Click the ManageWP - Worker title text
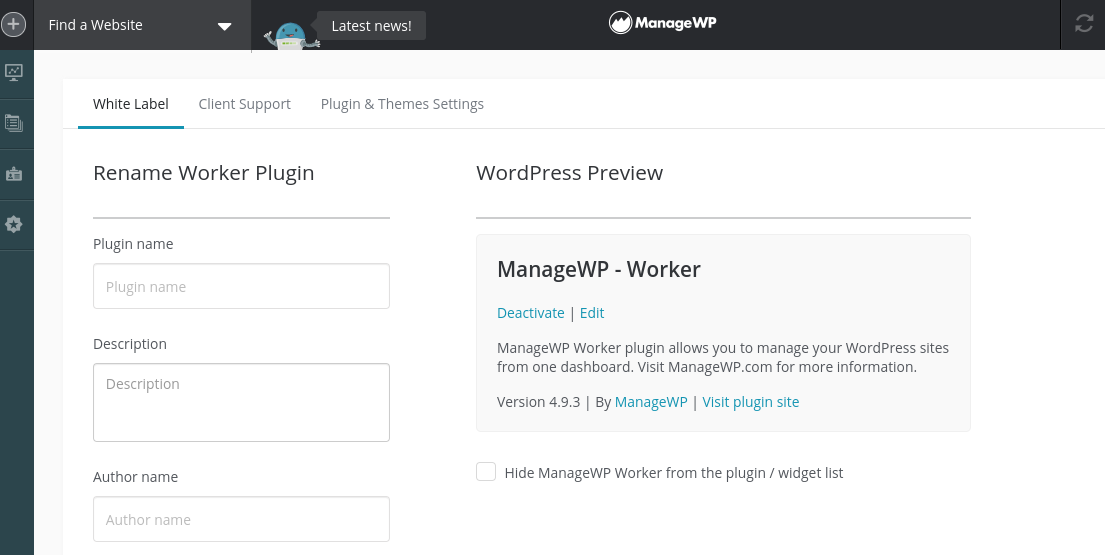Image resolution: width=1105 pixels, height=555 pixels. pos(599,269)
